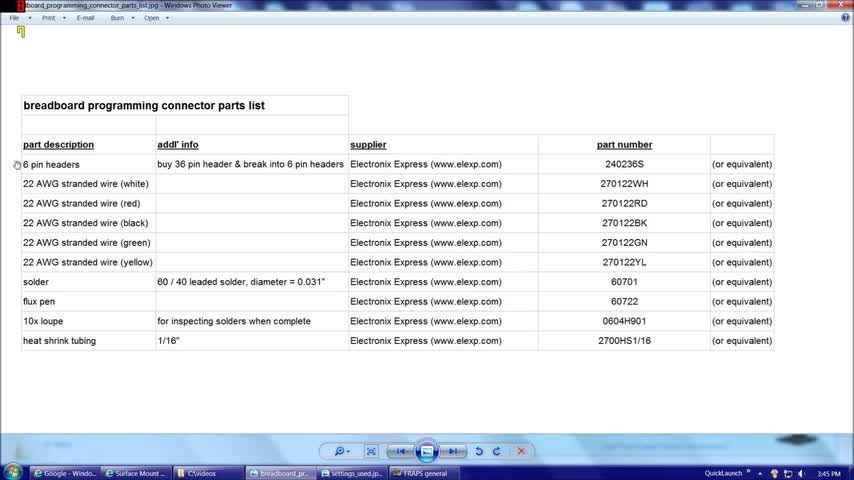
Task: Expand the Print dropdown arrow
Action: (x=64, y=18)
